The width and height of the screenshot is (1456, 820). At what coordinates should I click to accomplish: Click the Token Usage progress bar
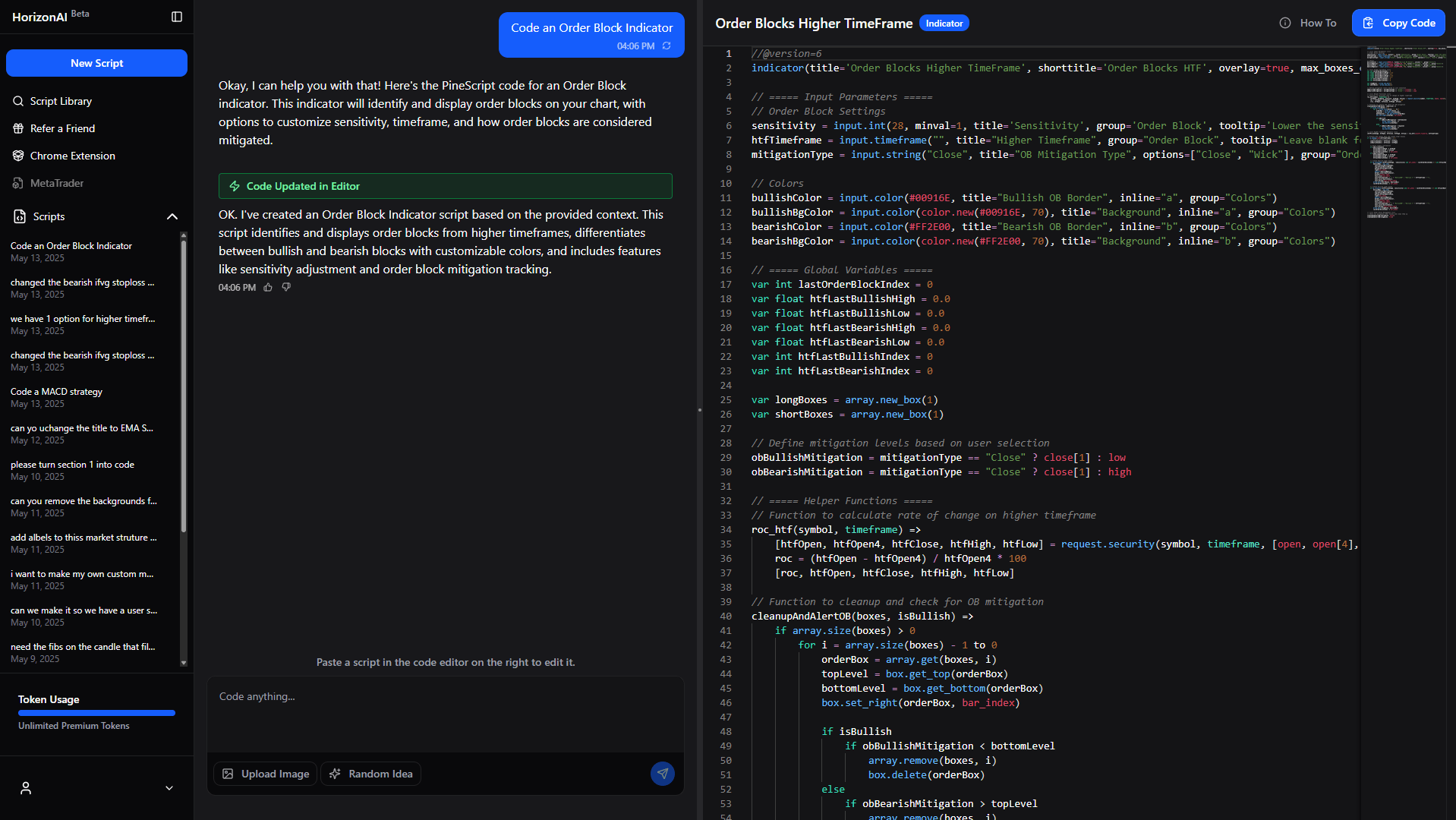point(96,713)
